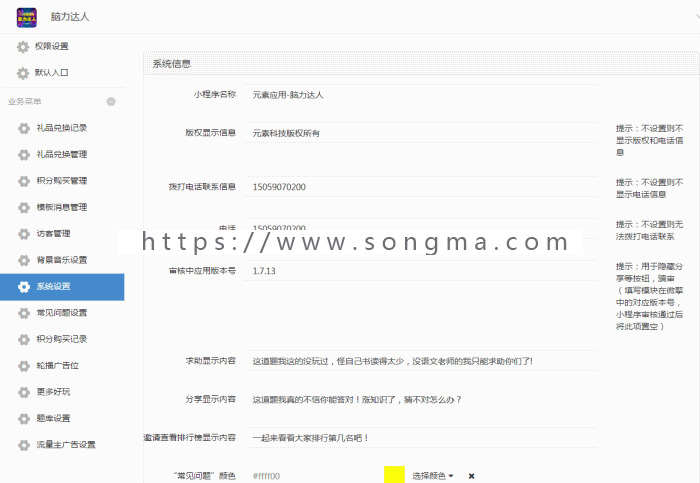Open 背景音乐设置 page

(62, 260)
